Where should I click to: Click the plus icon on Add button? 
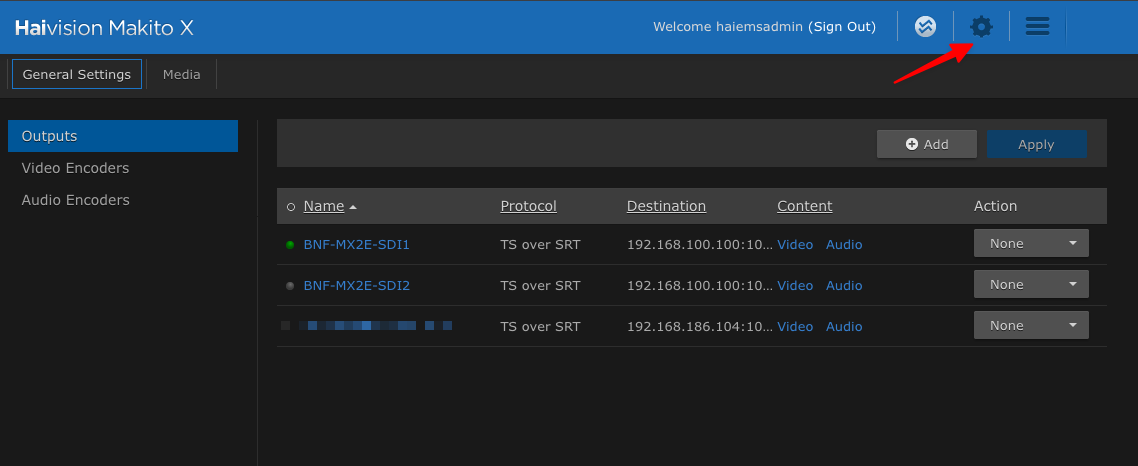pyautogui.click(x=912, y=144)
